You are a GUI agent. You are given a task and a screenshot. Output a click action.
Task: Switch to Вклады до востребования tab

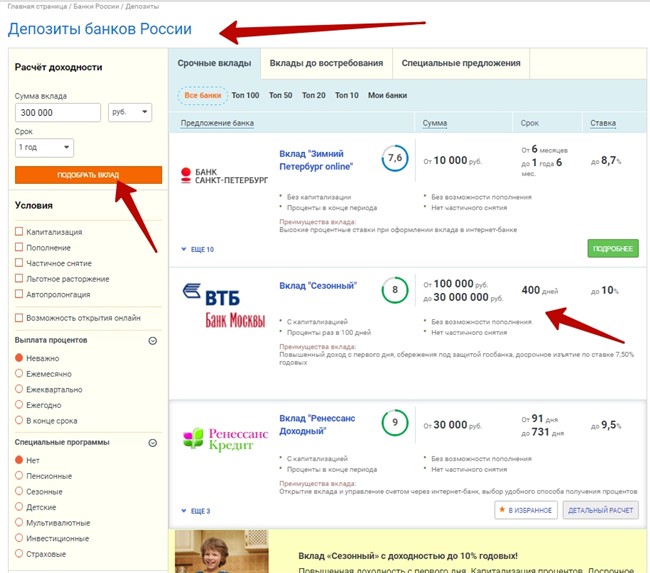click(326, 63)
